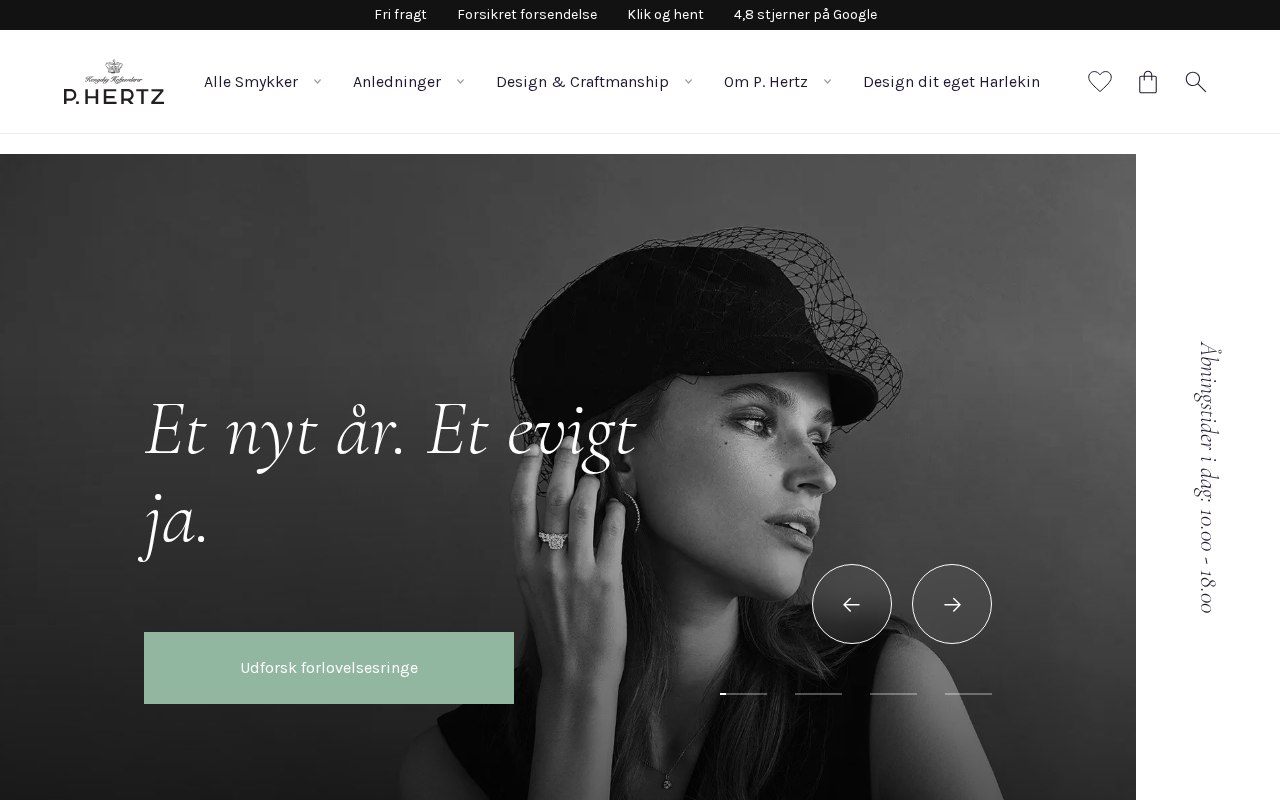Expand the Anledninger dropdown arrow
This screenshot has height=800, width=1280.
[460, 82]
